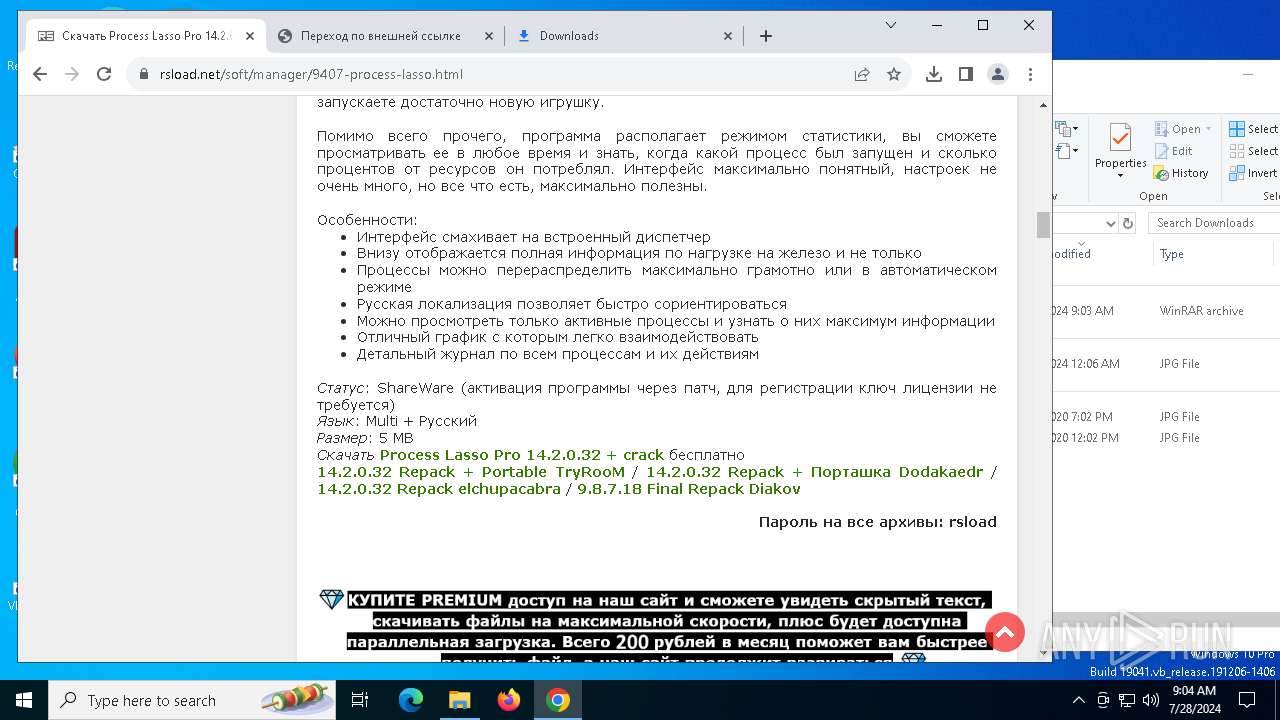This screenshot has width=1280, height=720.
Task: Bookmark this page with the star icon
Action: (894, 74)
